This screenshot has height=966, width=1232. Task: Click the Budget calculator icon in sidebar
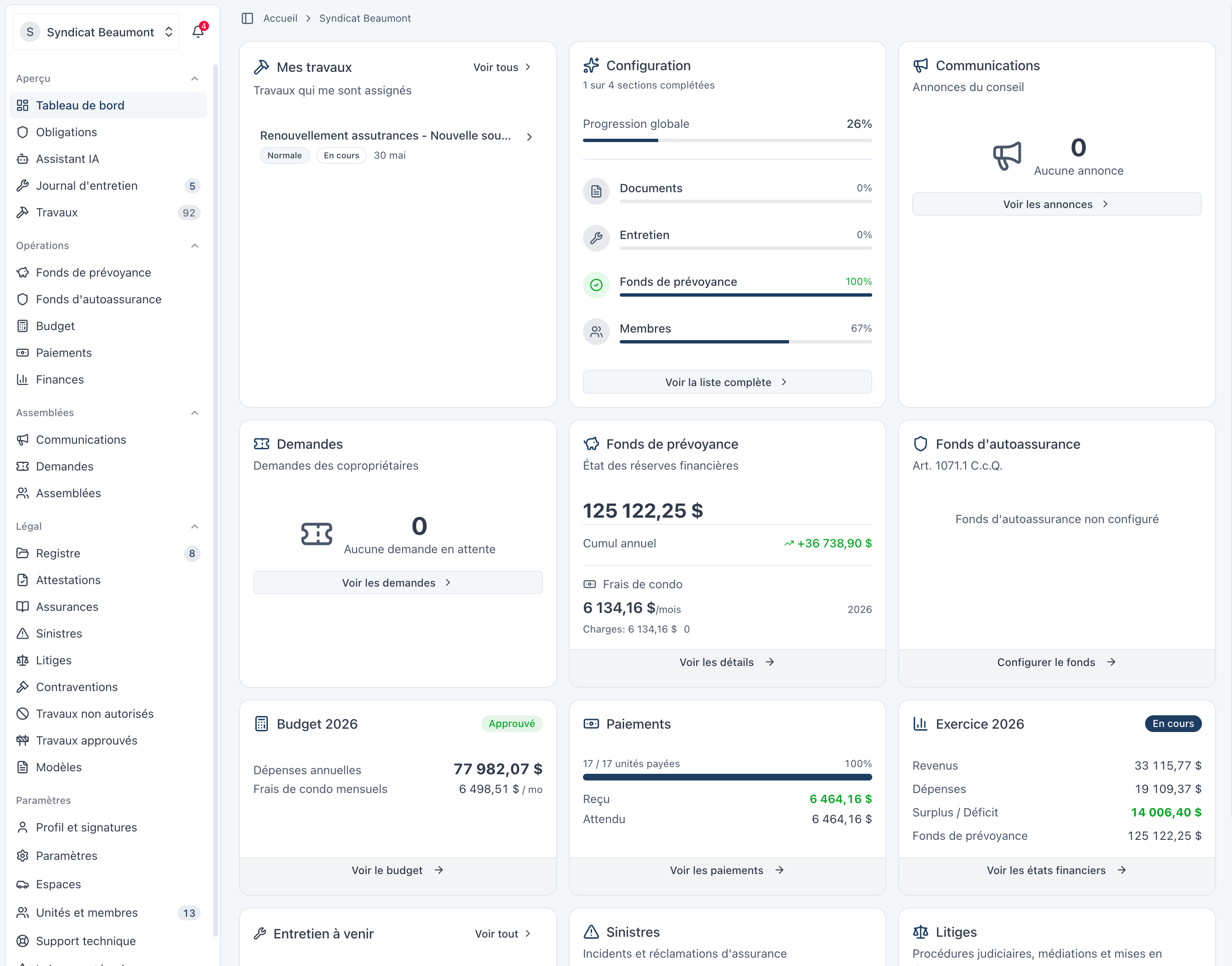coord(23,326)
